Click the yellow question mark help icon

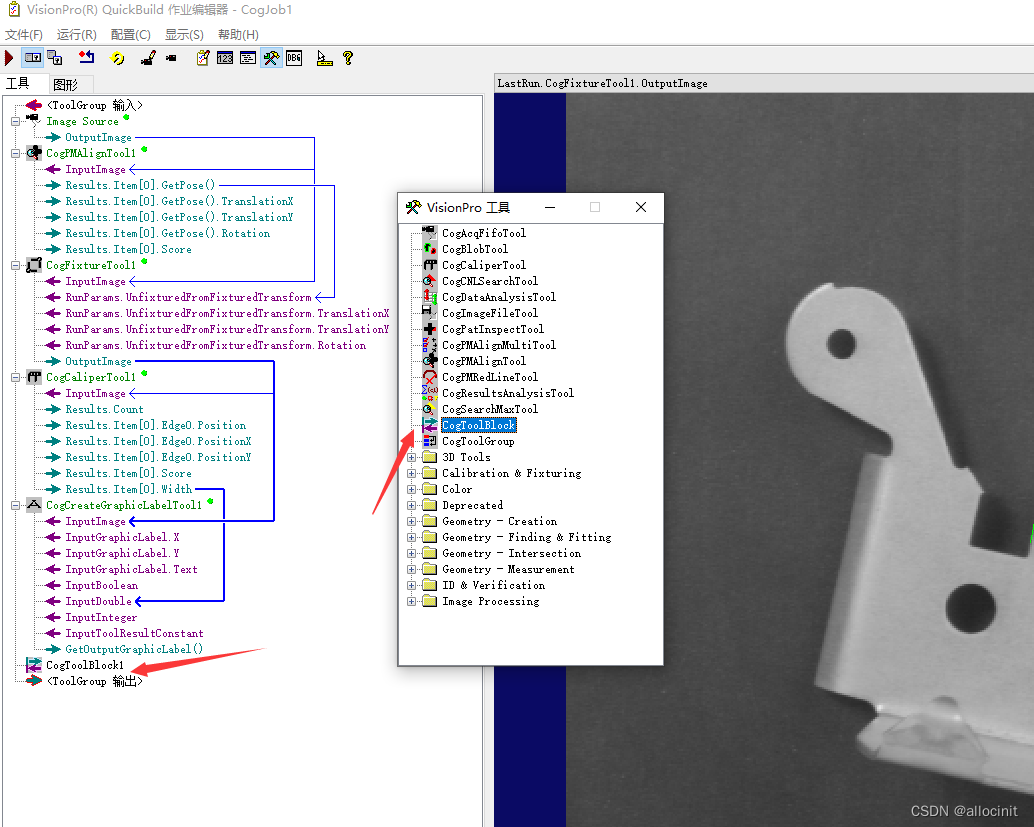pyautogui.click(x=348, y=58)
